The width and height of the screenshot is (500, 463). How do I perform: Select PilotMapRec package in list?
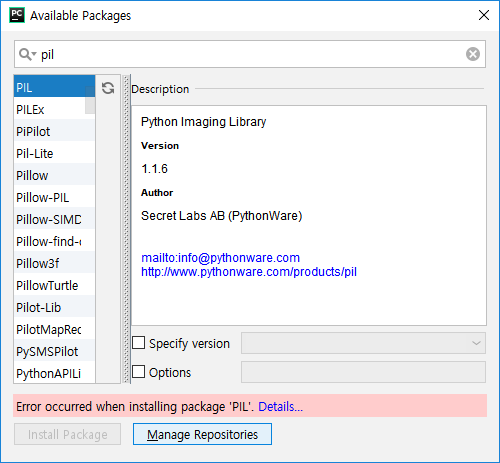(x=54, y=328)
